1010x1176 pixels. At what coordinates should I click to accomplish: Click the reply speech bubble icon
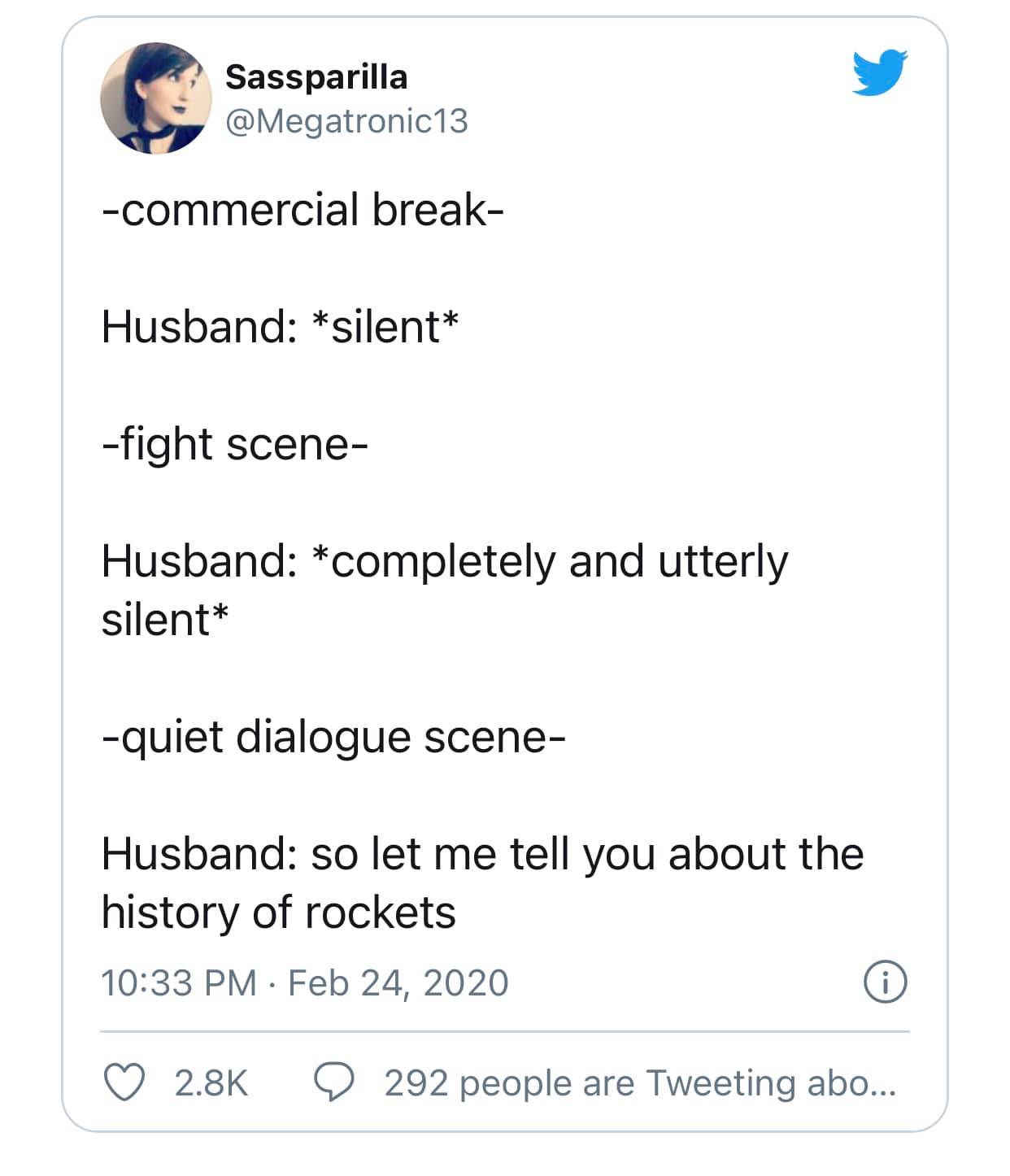coord(334,1083)
